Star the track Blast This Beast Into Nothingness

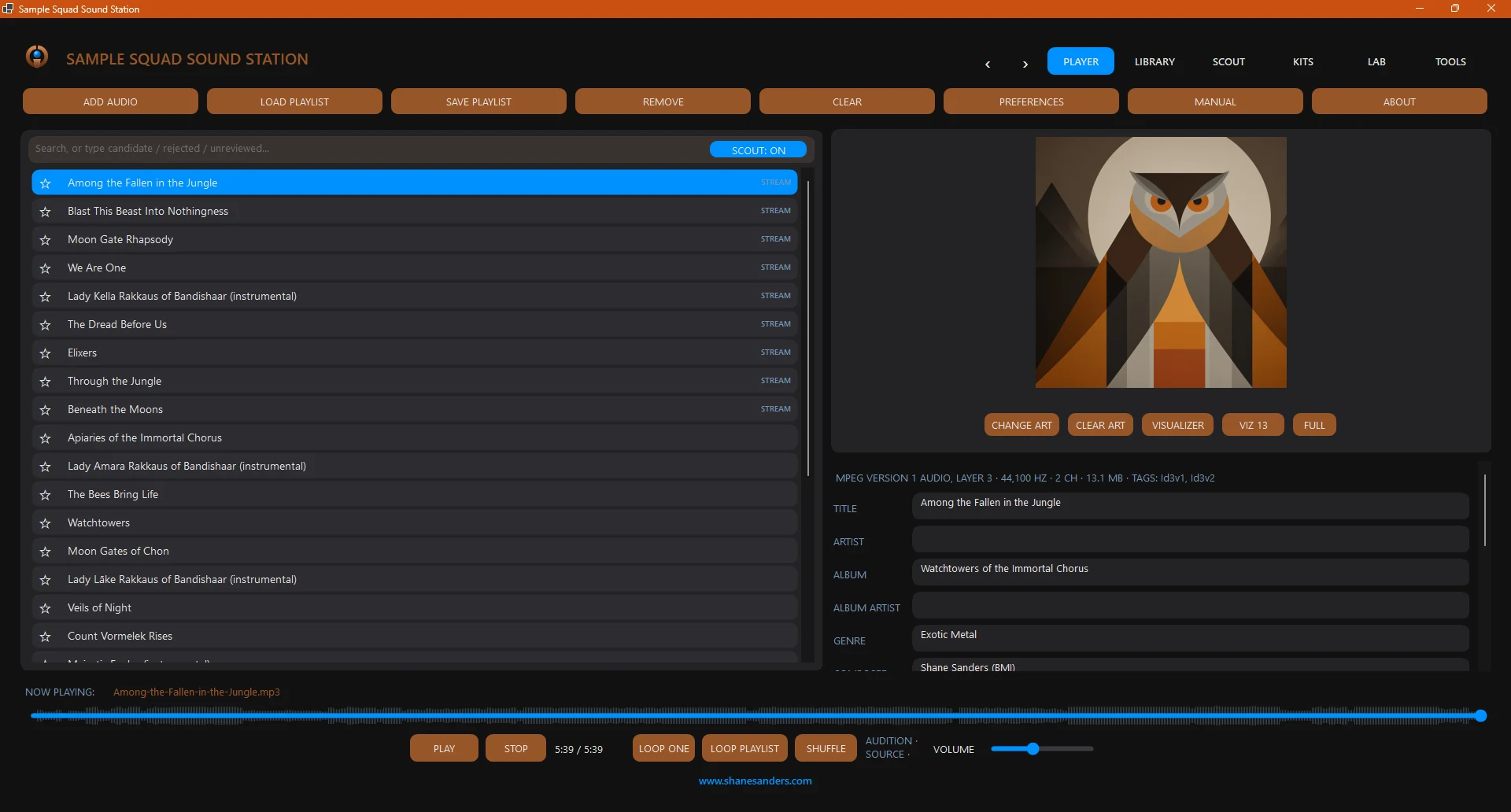(x=46, y=212)
